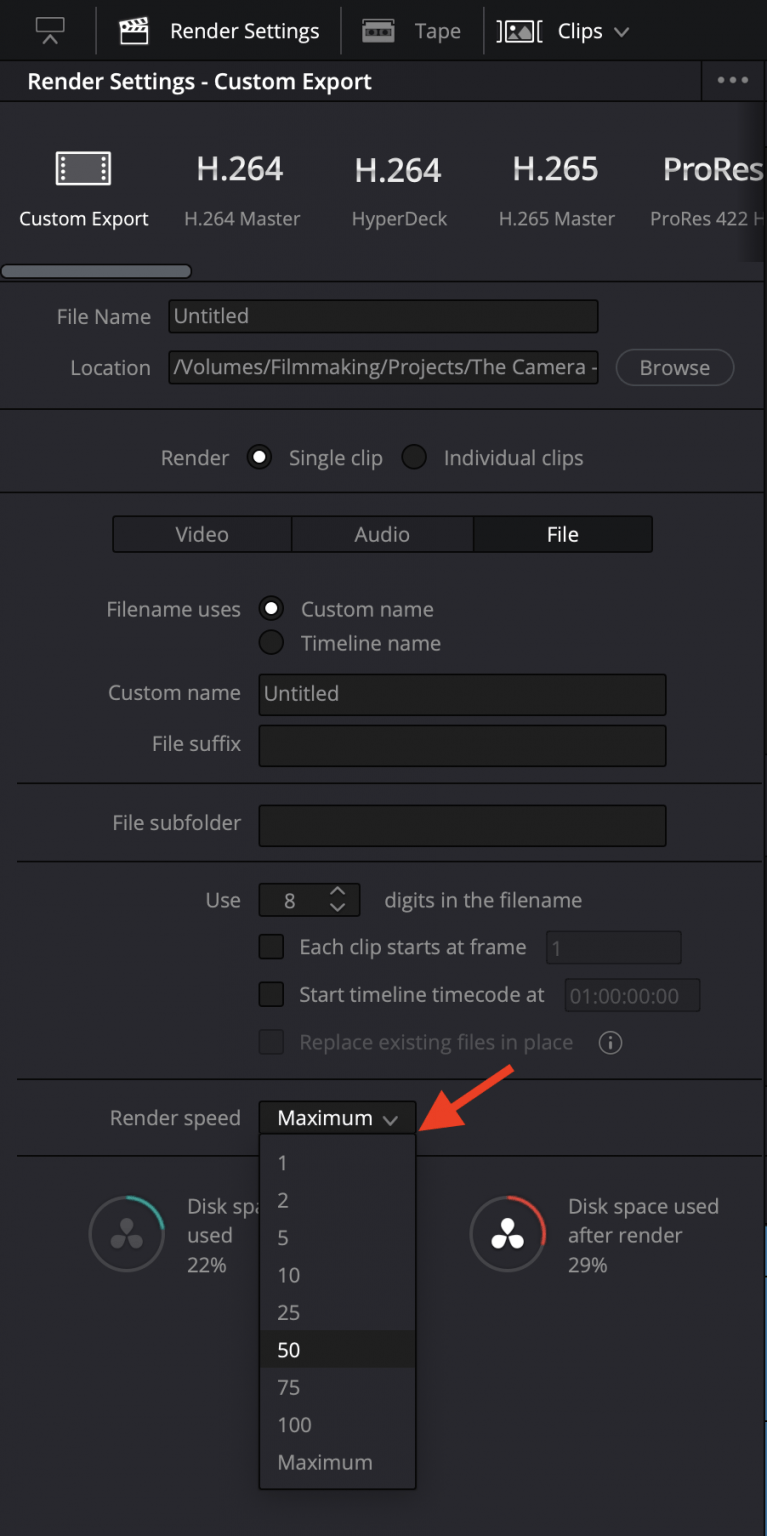Enable Start timeline timecode at

click(270, 994)
